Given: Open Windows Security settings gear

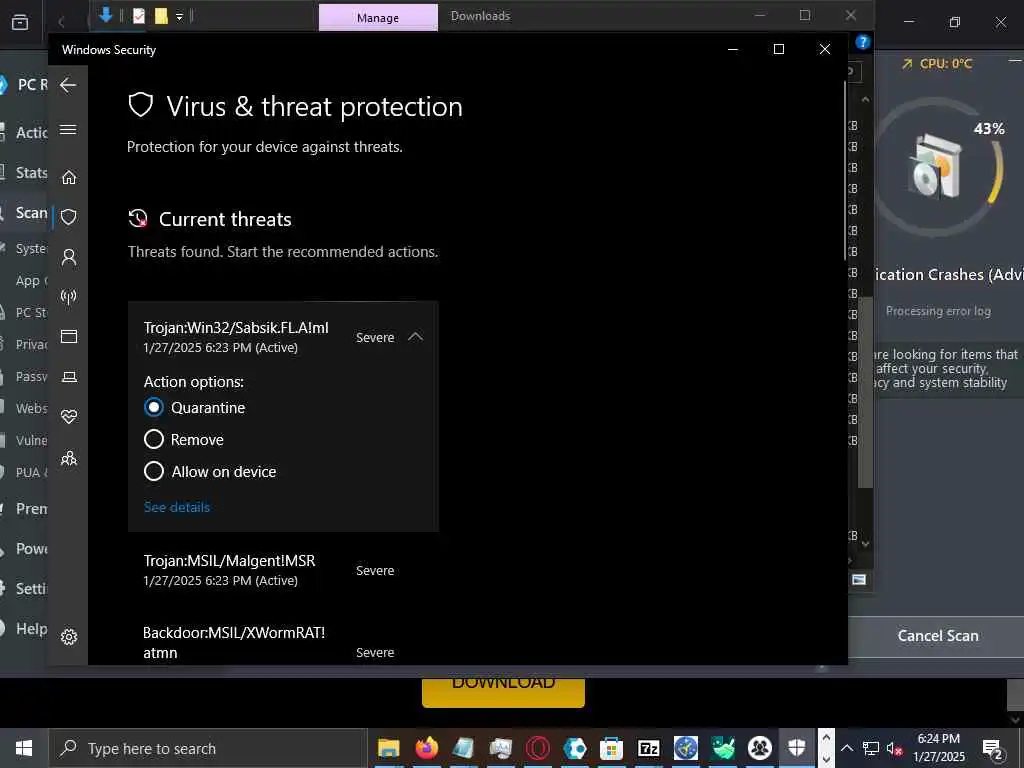Looking at the screenshot, I should [69, 637].
